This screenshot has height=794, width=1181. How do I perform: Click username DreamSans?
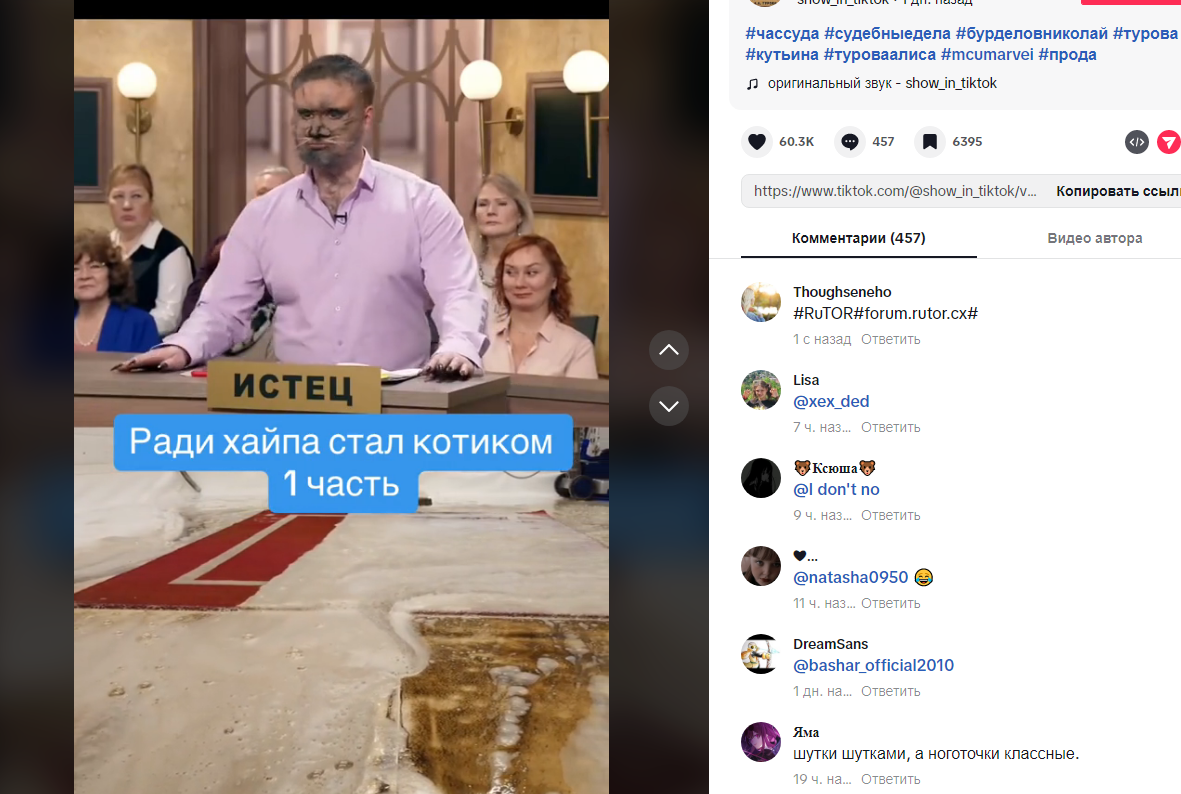[x=830, y=645]
